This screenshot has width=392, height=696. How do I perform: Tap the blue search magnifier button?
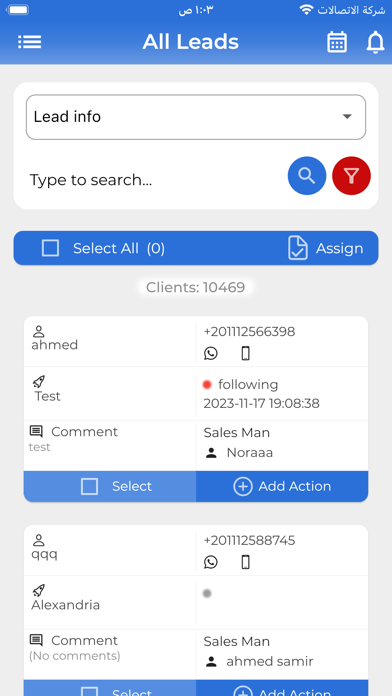point(307,176)
